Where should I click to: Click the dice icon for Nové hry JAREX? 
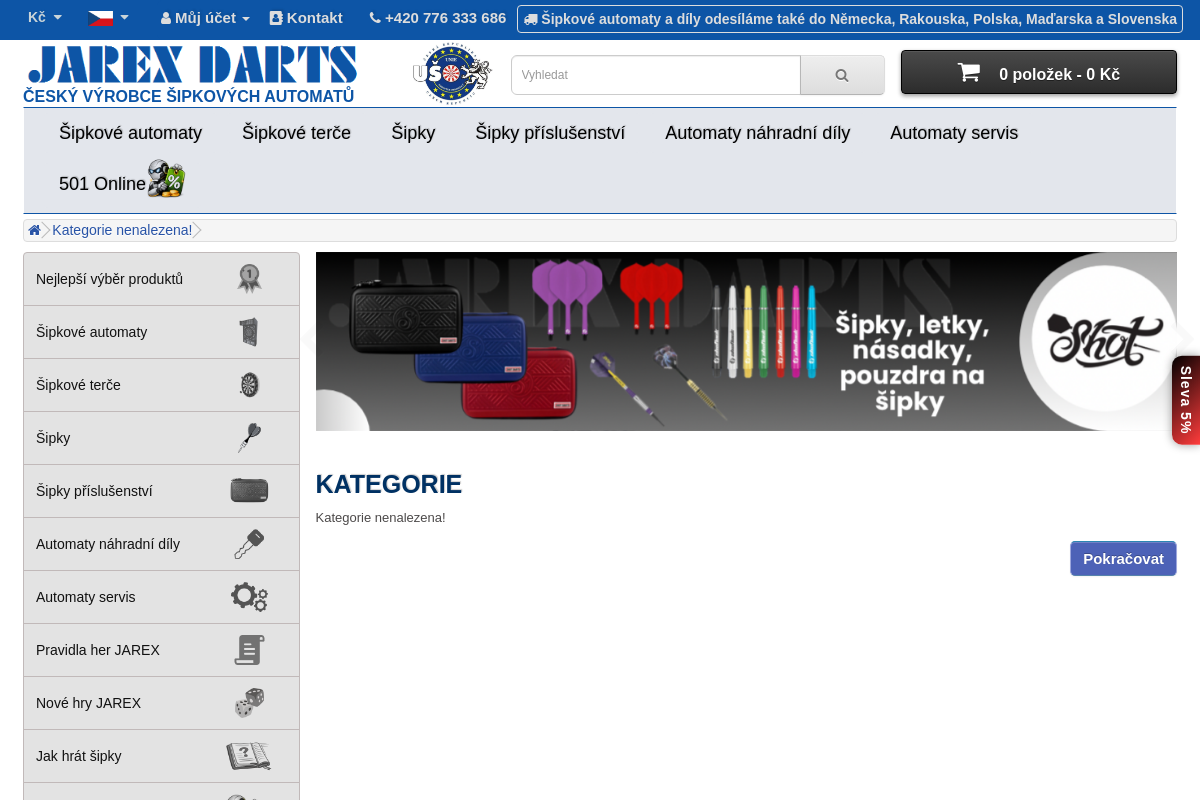249,703
